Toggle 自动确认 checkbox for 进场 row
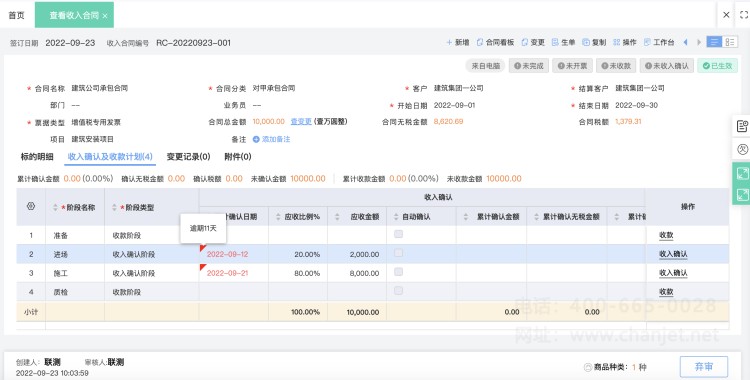The height and width of the screenshot is (380, 750). point(398,253)
